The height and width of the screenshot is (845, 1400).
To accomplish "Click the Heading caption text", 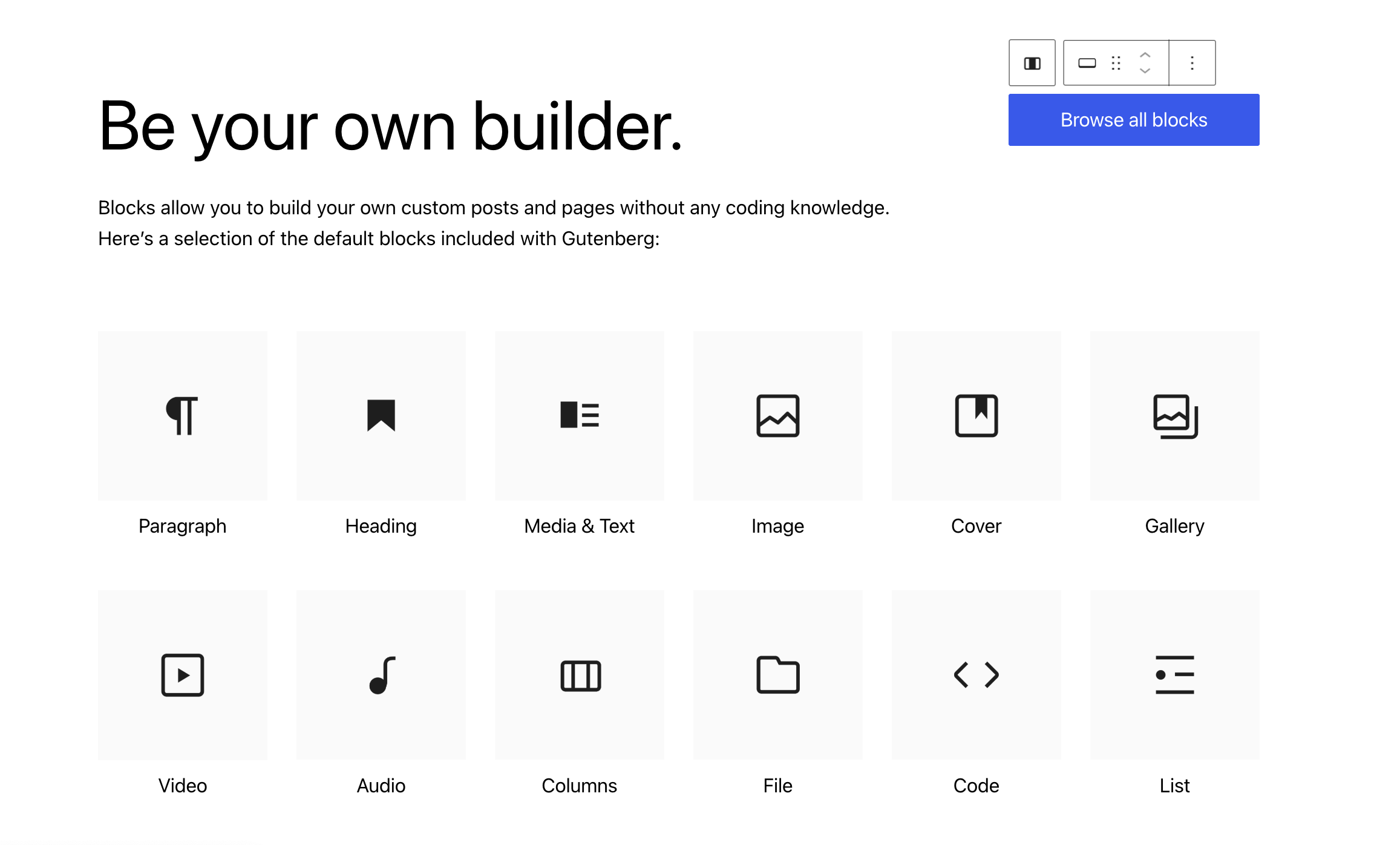I will tap(381, 526).
